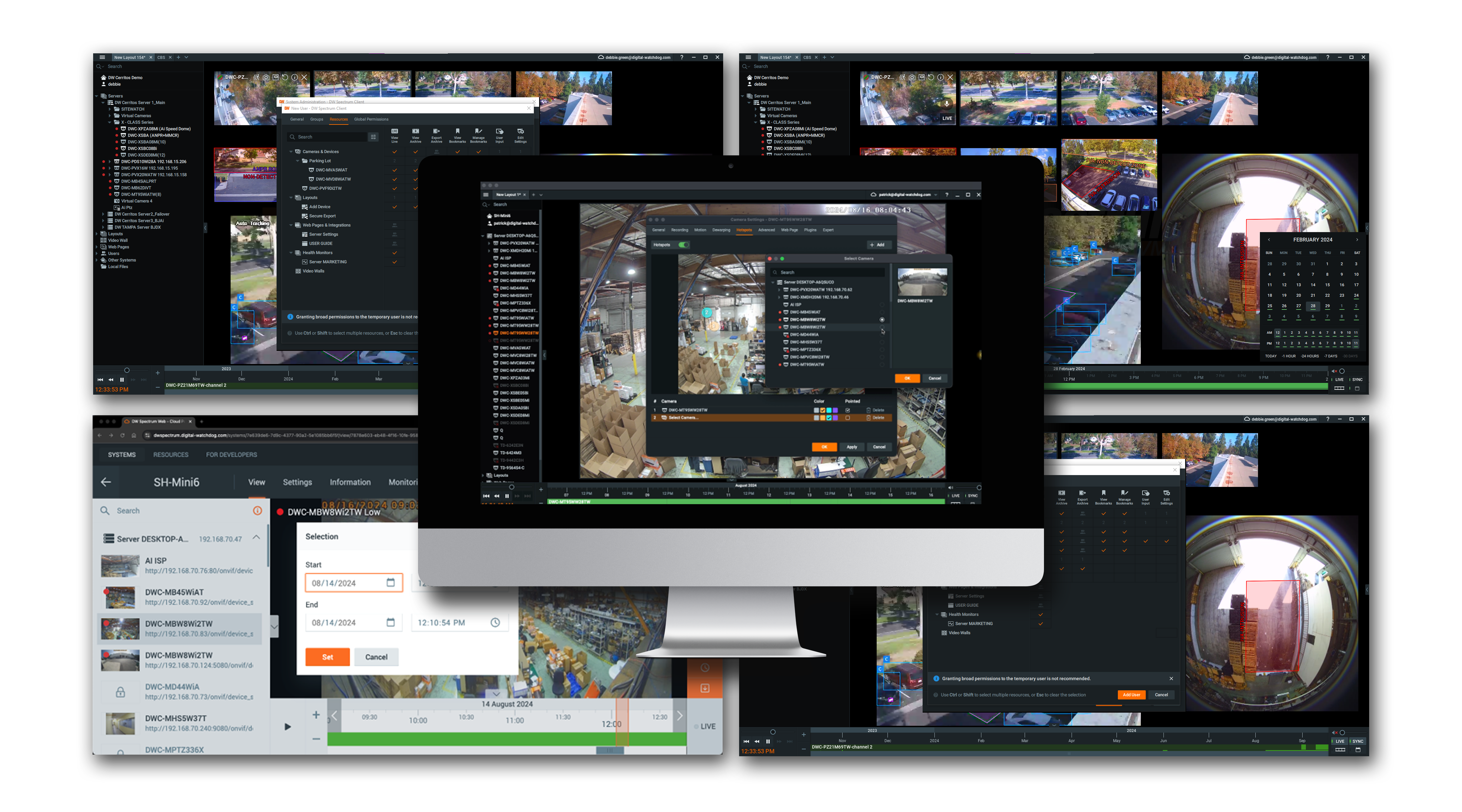
Task: Jump to archive start in top-left window
Action: coord(100,380)
